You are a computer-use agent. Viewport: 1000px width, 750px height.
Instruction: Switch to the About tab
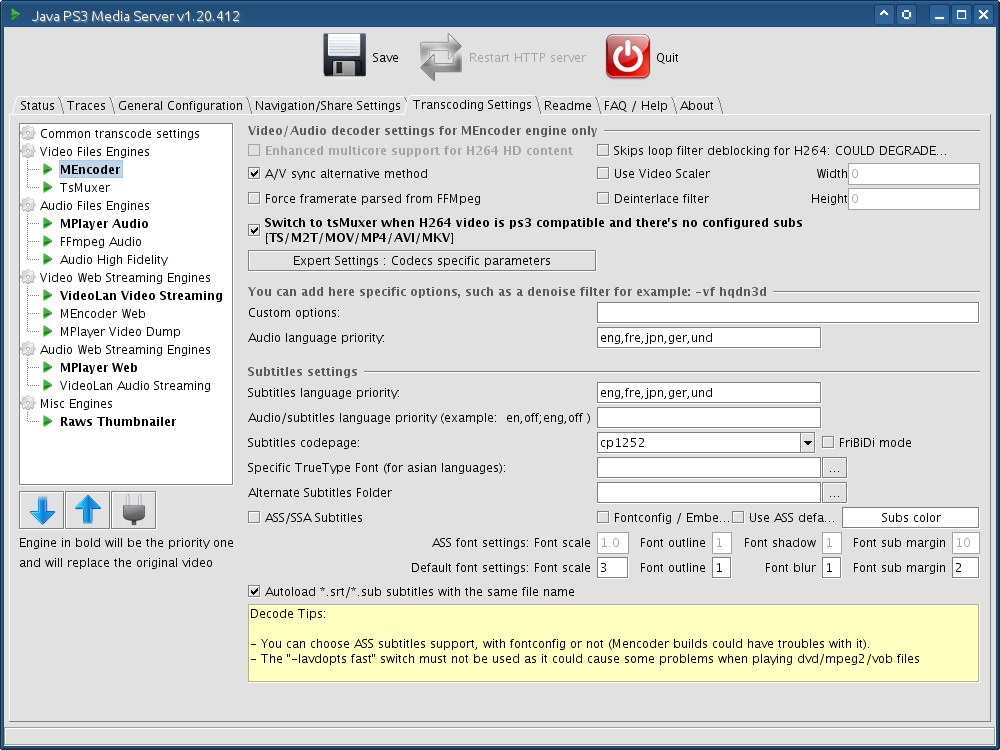[696, 106]
